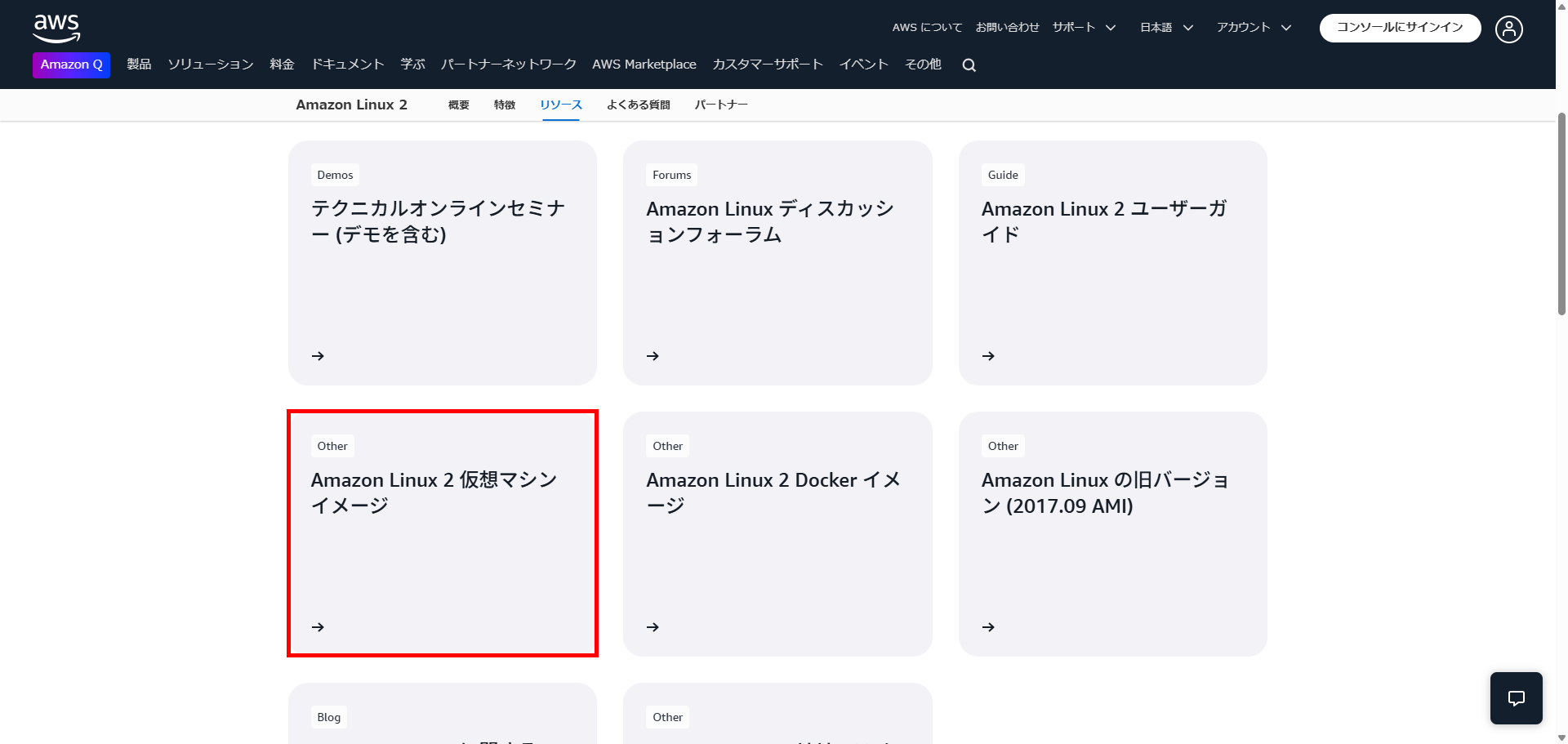
Task: Expand the サポート dropdown
Action: pyautogui.click(x=1084, y=28)
